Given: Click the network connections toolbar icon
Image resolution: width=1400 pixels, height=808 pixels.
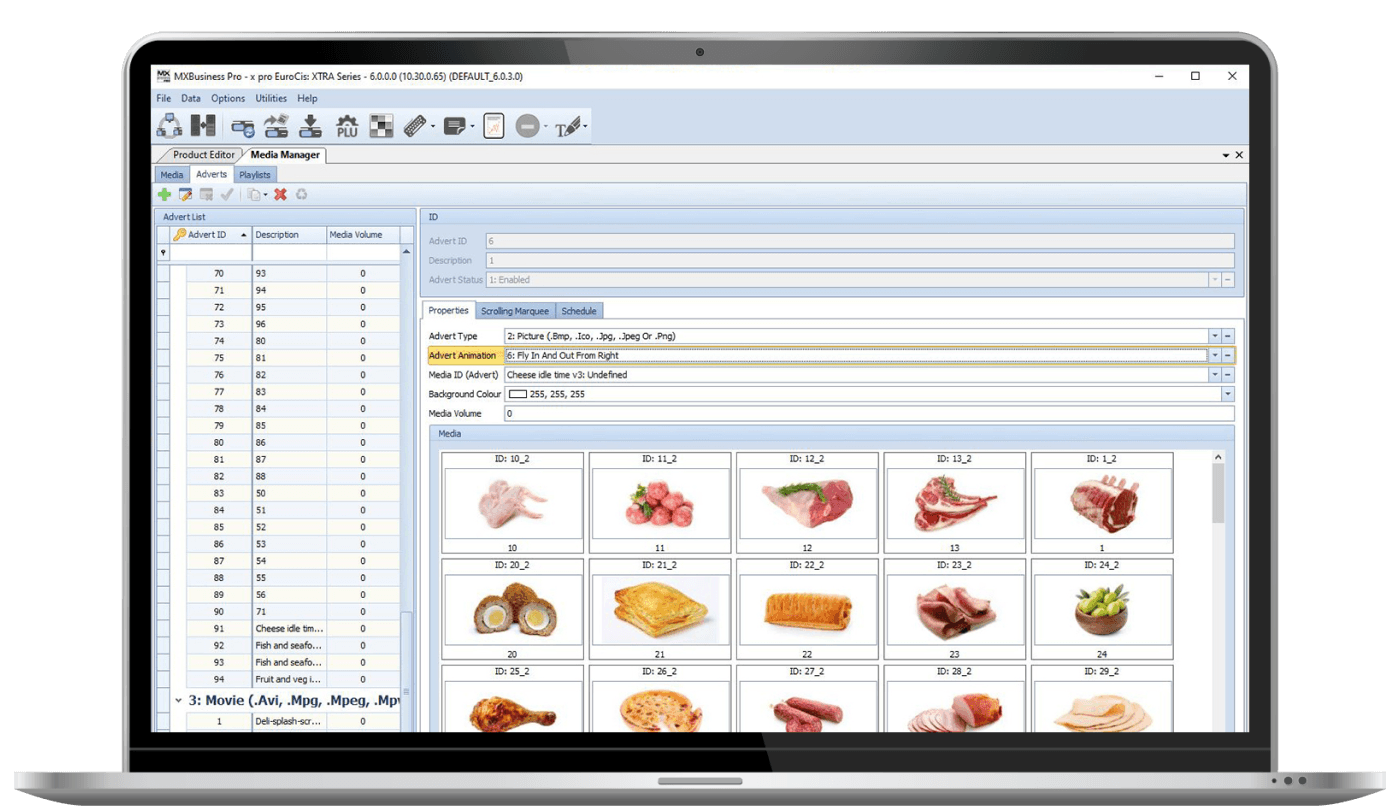Looking at the screenshot, I should pos(169,126).
